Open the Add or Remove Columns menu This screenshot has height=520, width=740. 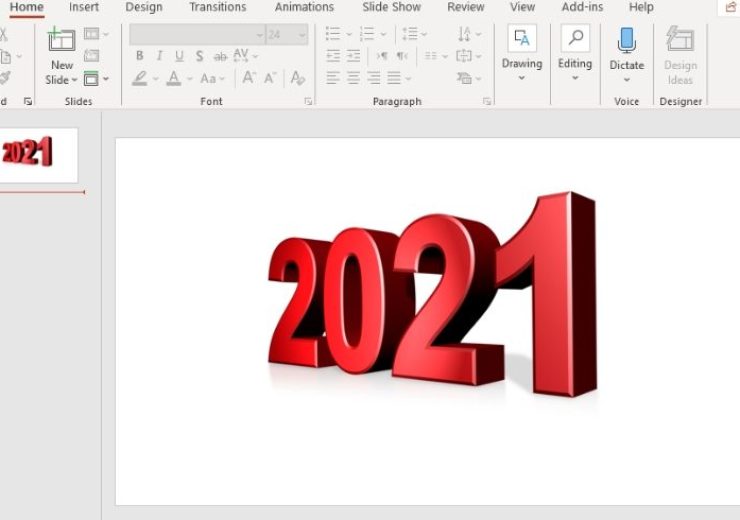click(436, 56)
